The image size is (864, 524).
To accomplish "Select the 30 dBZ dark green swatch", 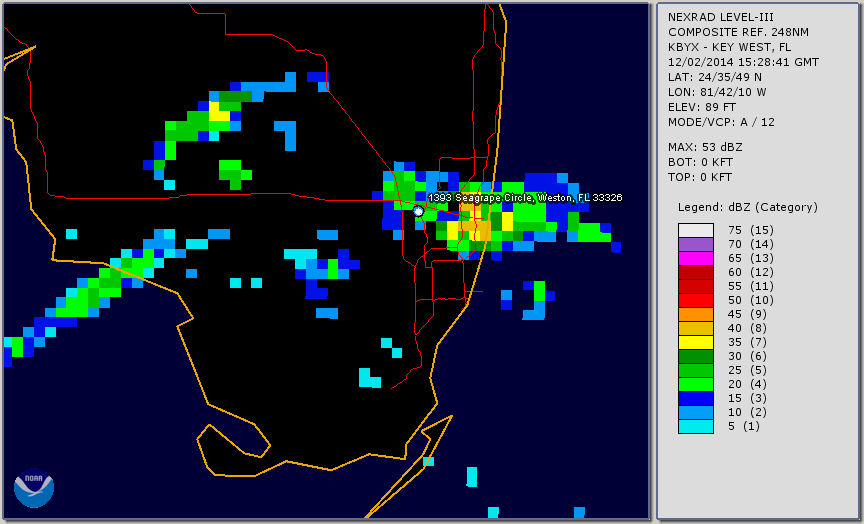I will coord(695,356).
